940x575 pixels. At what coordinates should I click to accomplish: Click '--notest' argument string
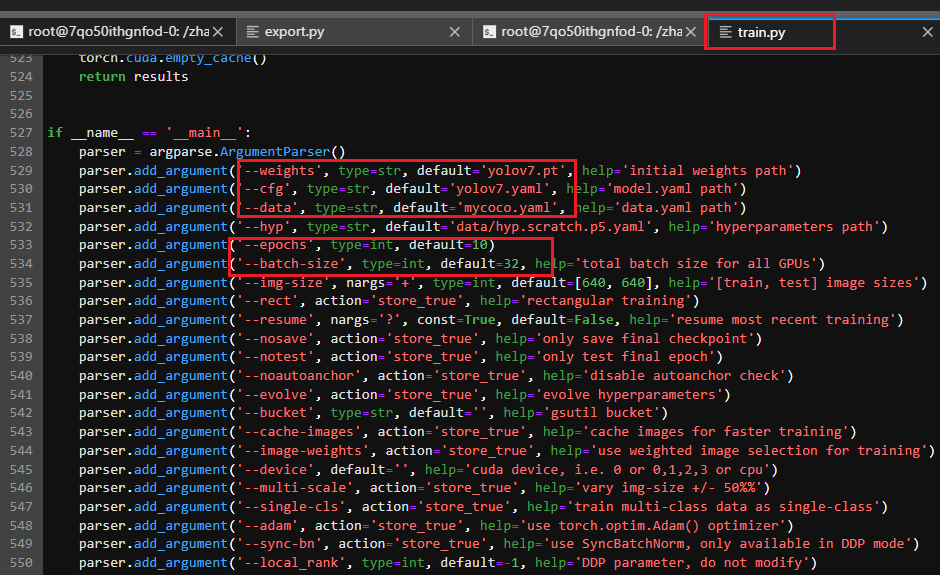tap(276, 357)
